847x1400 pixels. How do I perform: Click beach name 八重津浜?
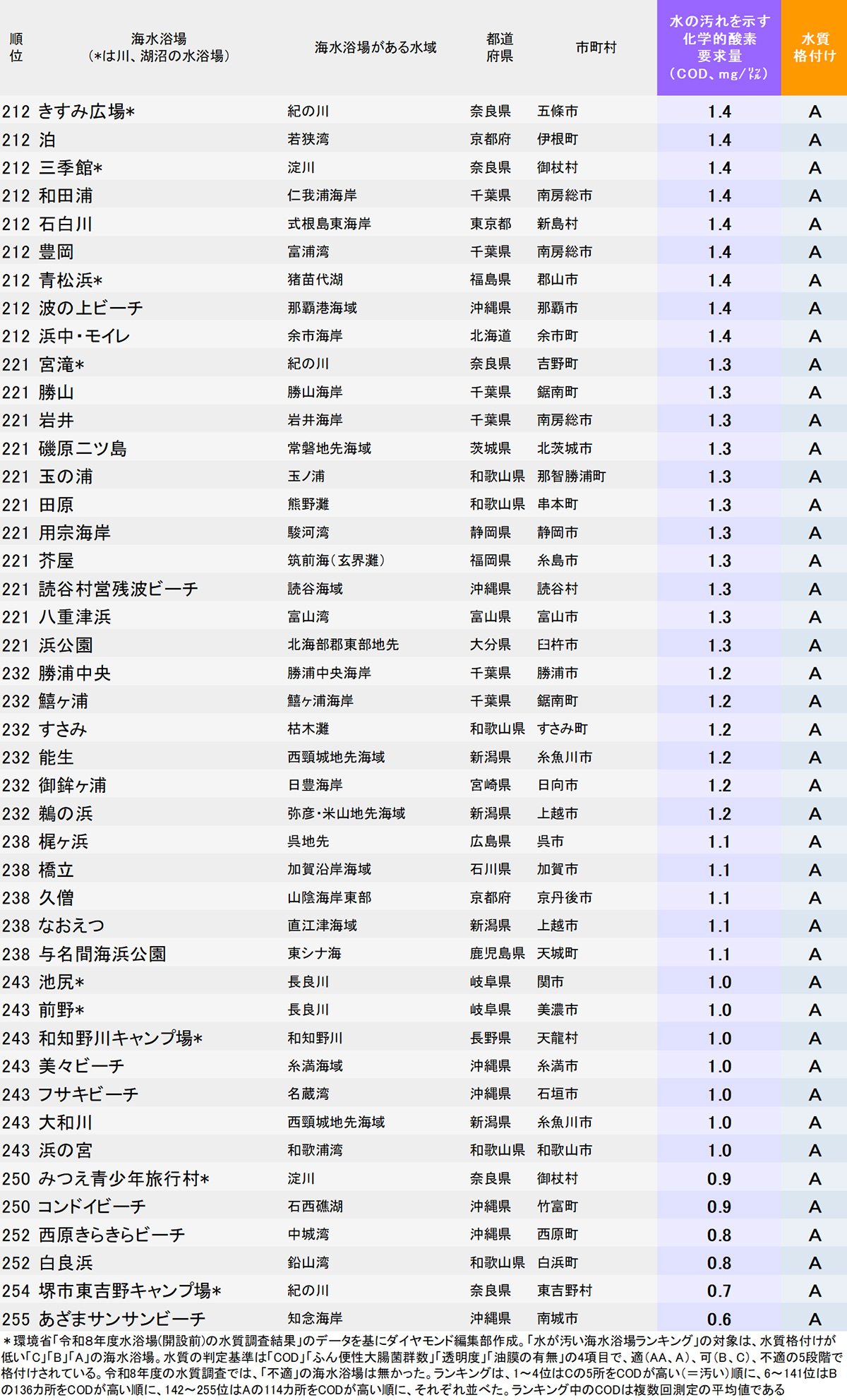tap(75, 617)
